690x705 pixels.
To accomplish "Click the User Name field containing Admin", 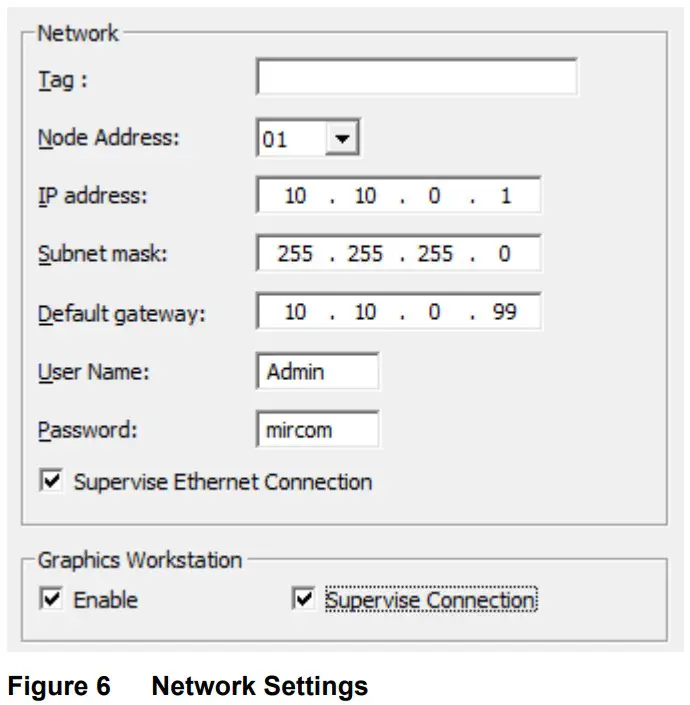I will coord(317,372).
